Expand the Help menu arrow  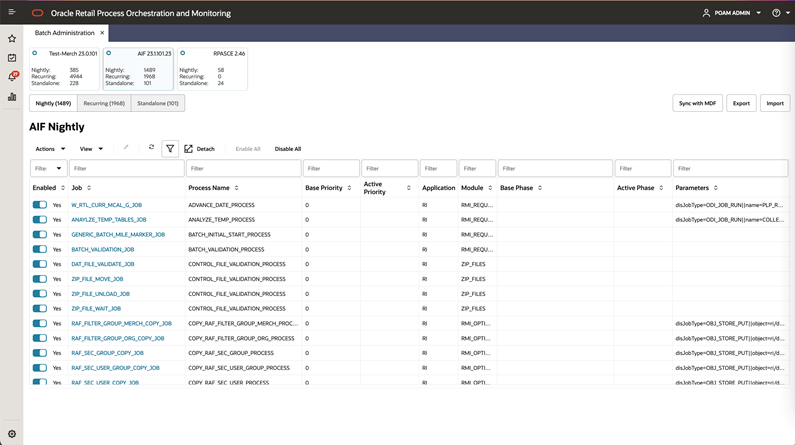pos(788,13)
